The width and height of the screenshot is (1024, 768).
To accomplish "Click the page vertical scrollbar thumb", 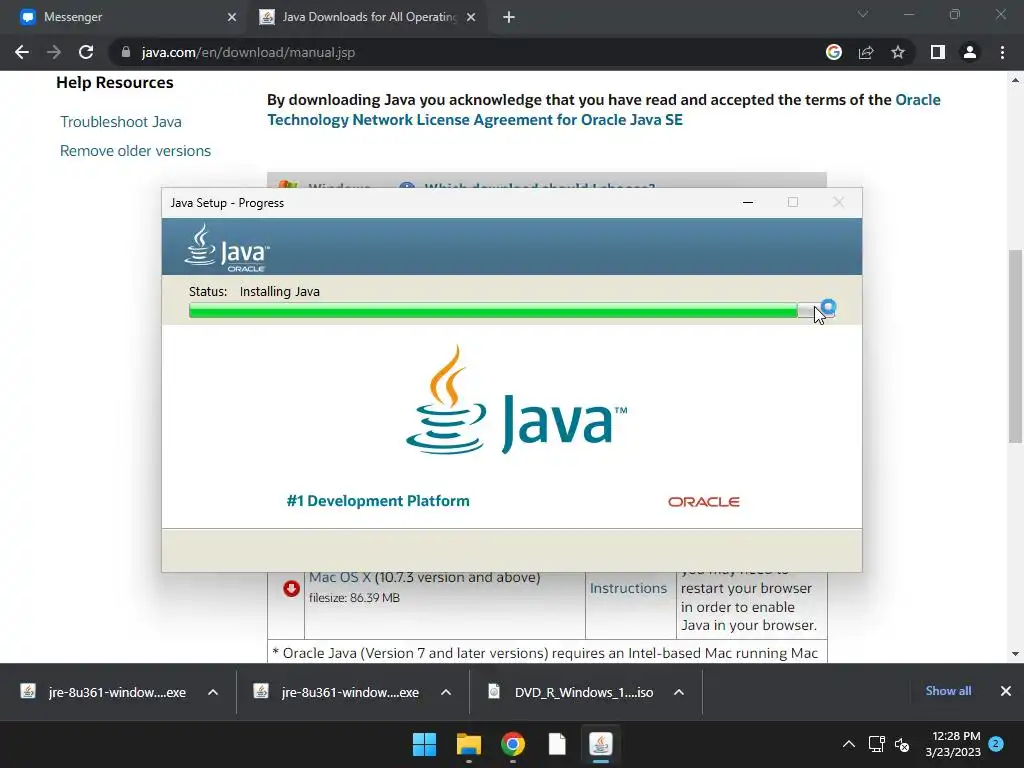I will click(x=1016, y=346).
